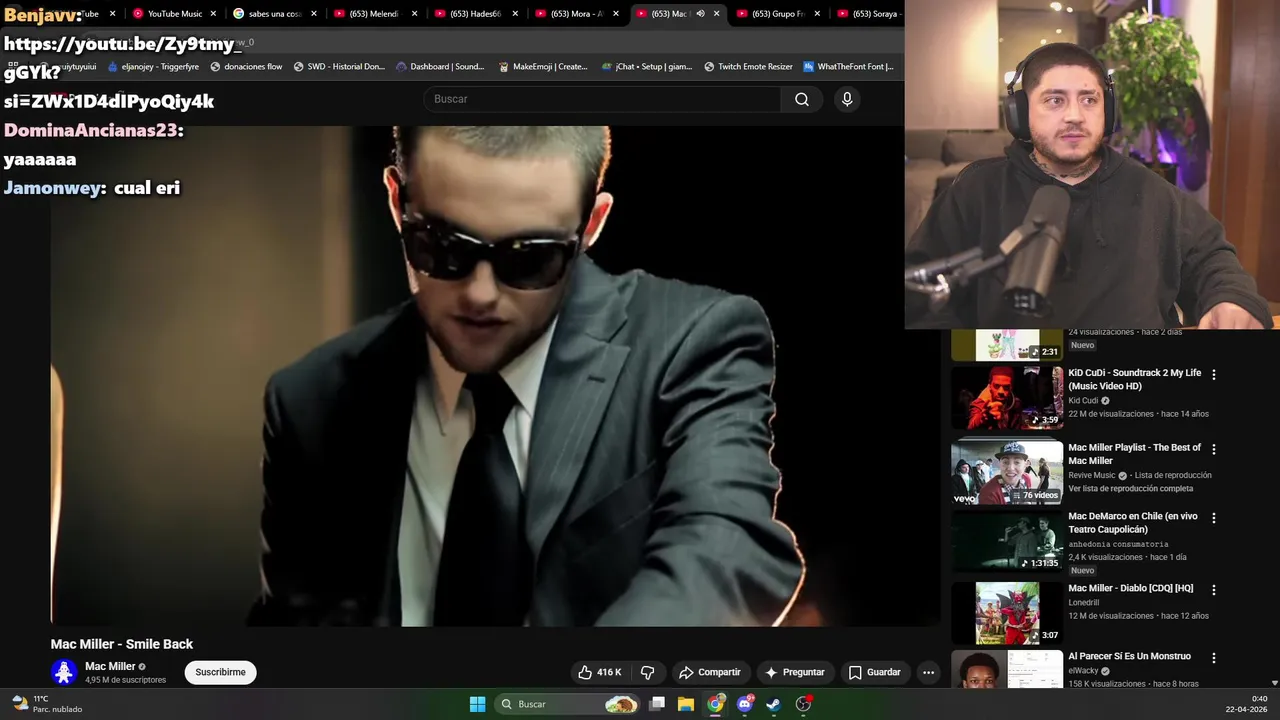Open the more actions ellipsis below video
This screenshot has height=720, width=1280.
928,672
